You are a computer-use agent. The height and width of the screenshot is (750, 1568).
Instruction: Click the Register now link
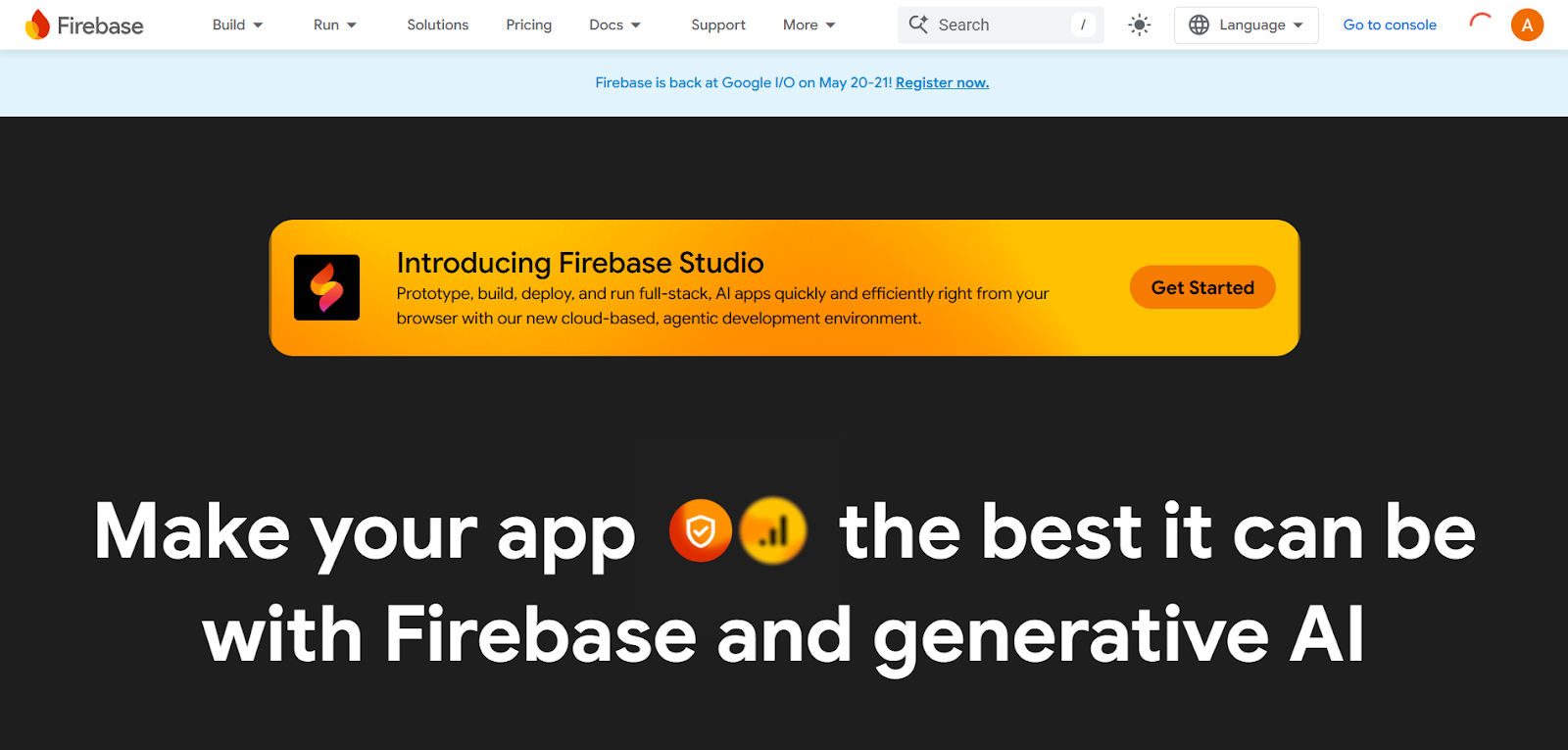(x=942, y=82)
